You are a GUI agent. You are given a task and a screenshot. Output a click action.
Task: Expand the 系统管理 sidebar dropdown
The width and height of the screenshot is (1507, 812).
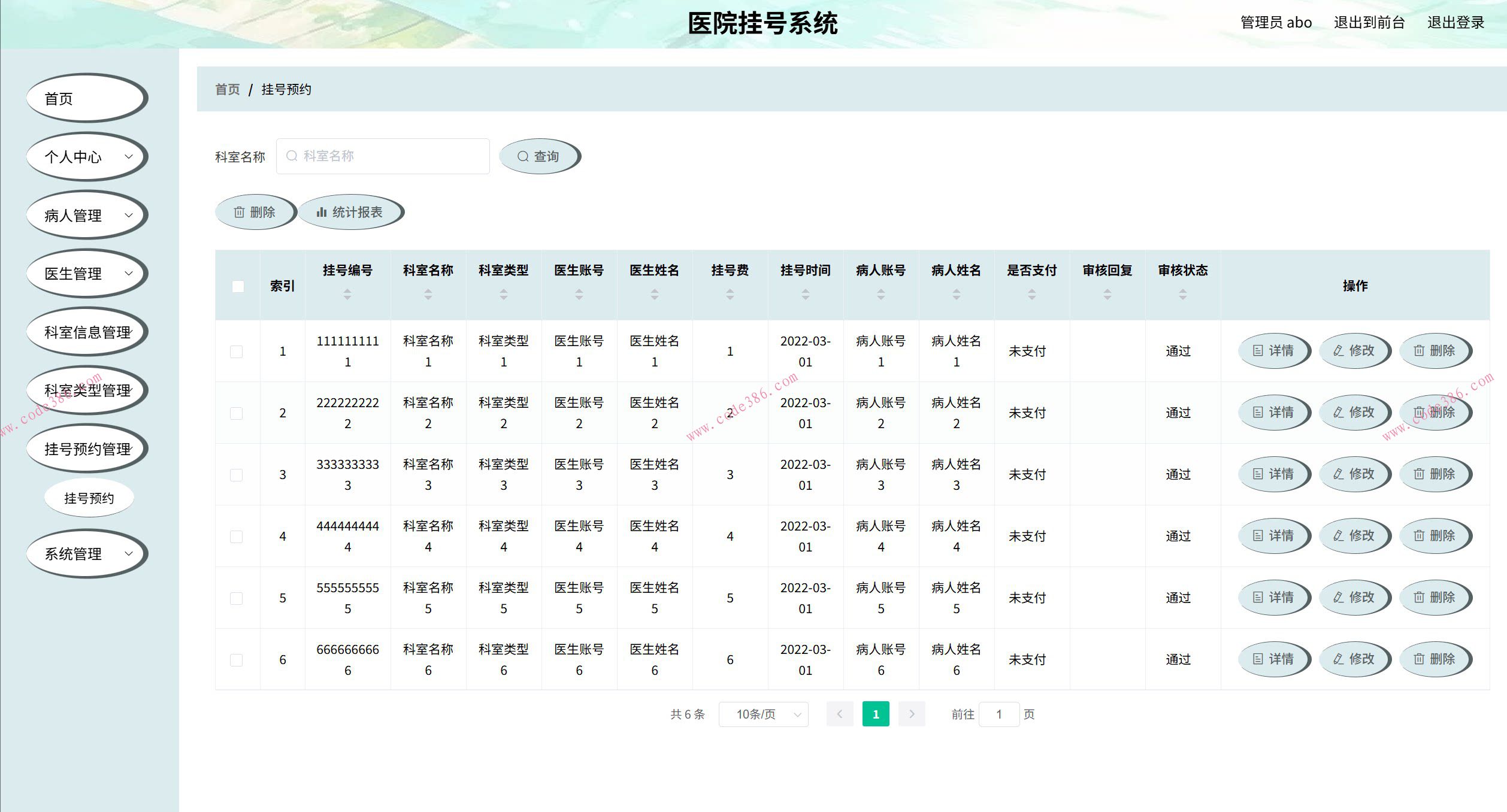129,553
